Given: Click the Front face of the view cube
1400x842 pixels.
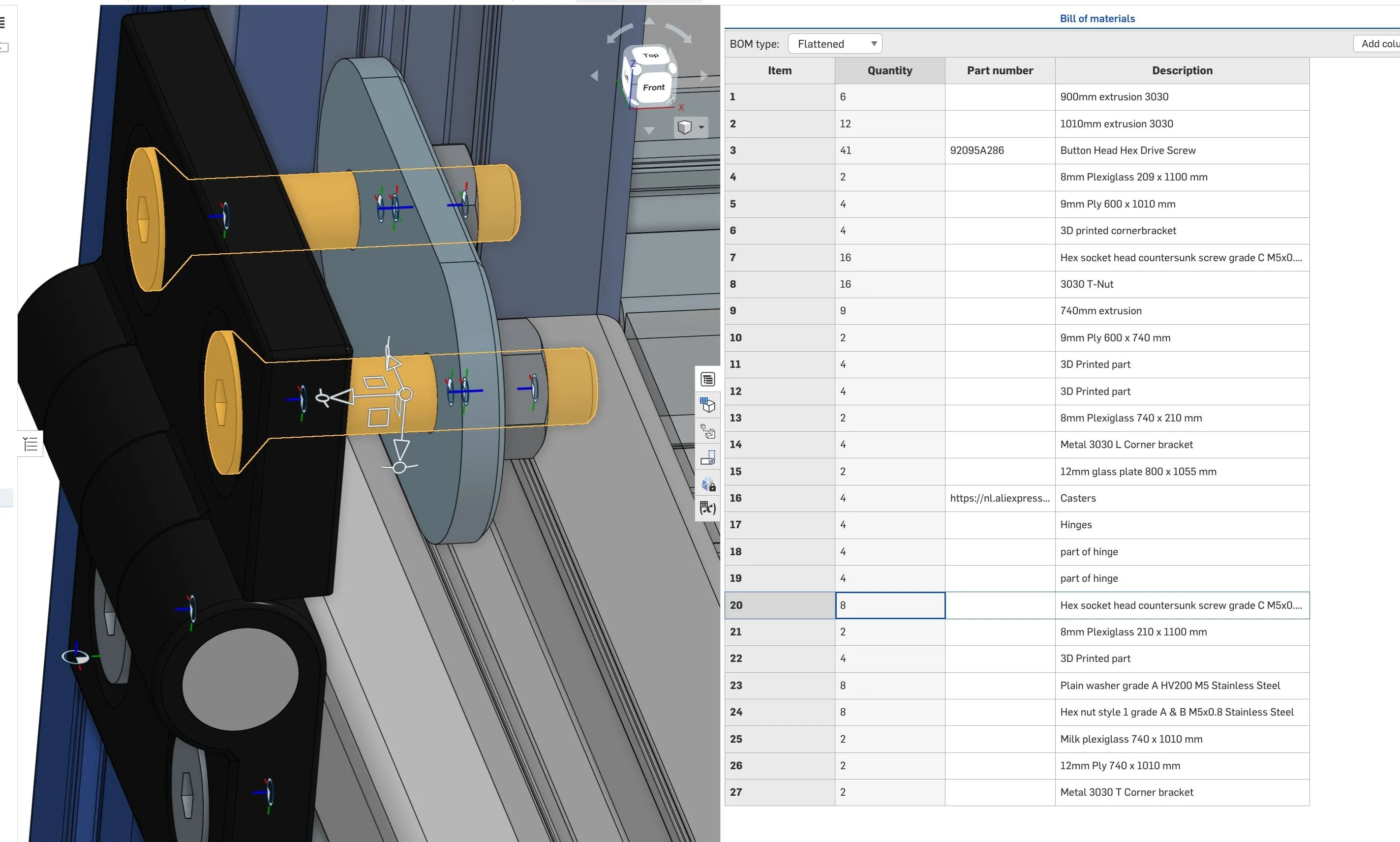Looking at the screenshot, I should (x=654, y=88).
